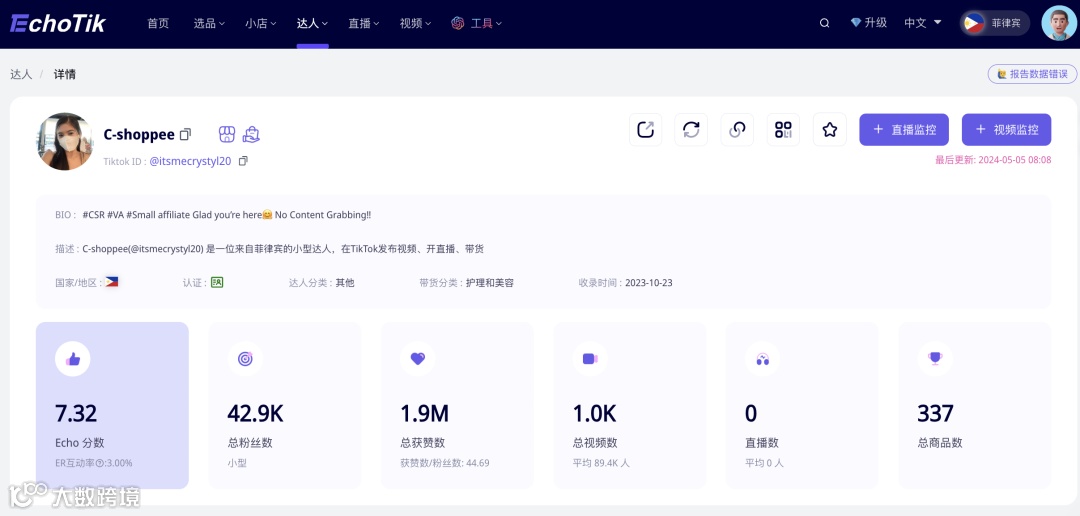Click the live stream count icon
The height and width of the screenshot is (516, 1080).
[762, 359]
